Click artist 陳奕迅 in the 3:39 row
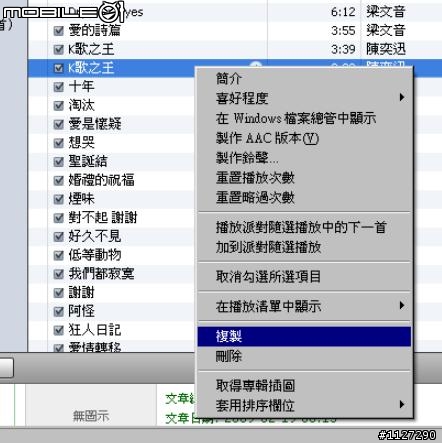The height and width of the screenshot is (443, 442). 386,49
